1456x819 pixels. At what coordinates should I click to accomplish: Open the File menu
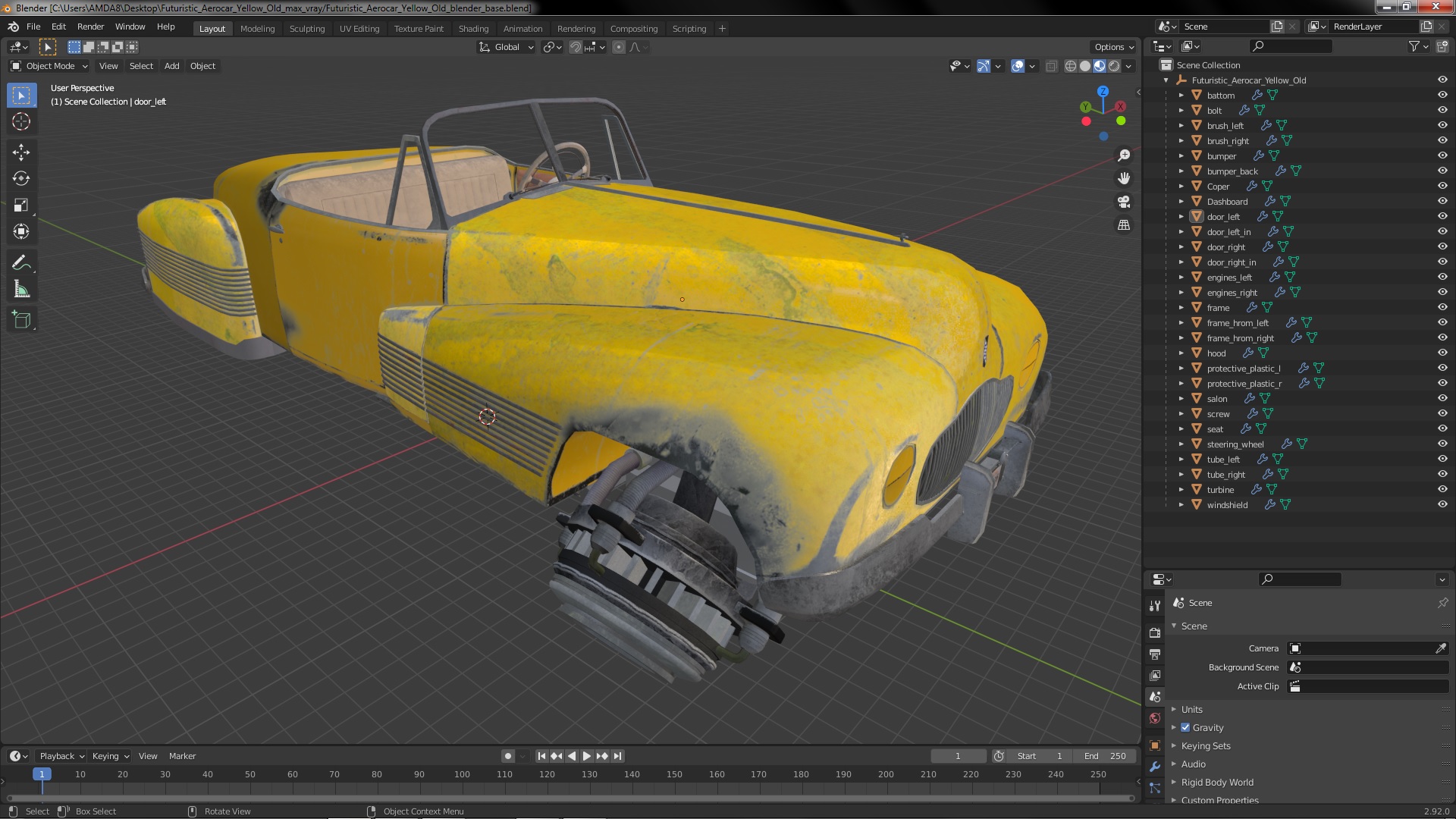pos(33,27)
